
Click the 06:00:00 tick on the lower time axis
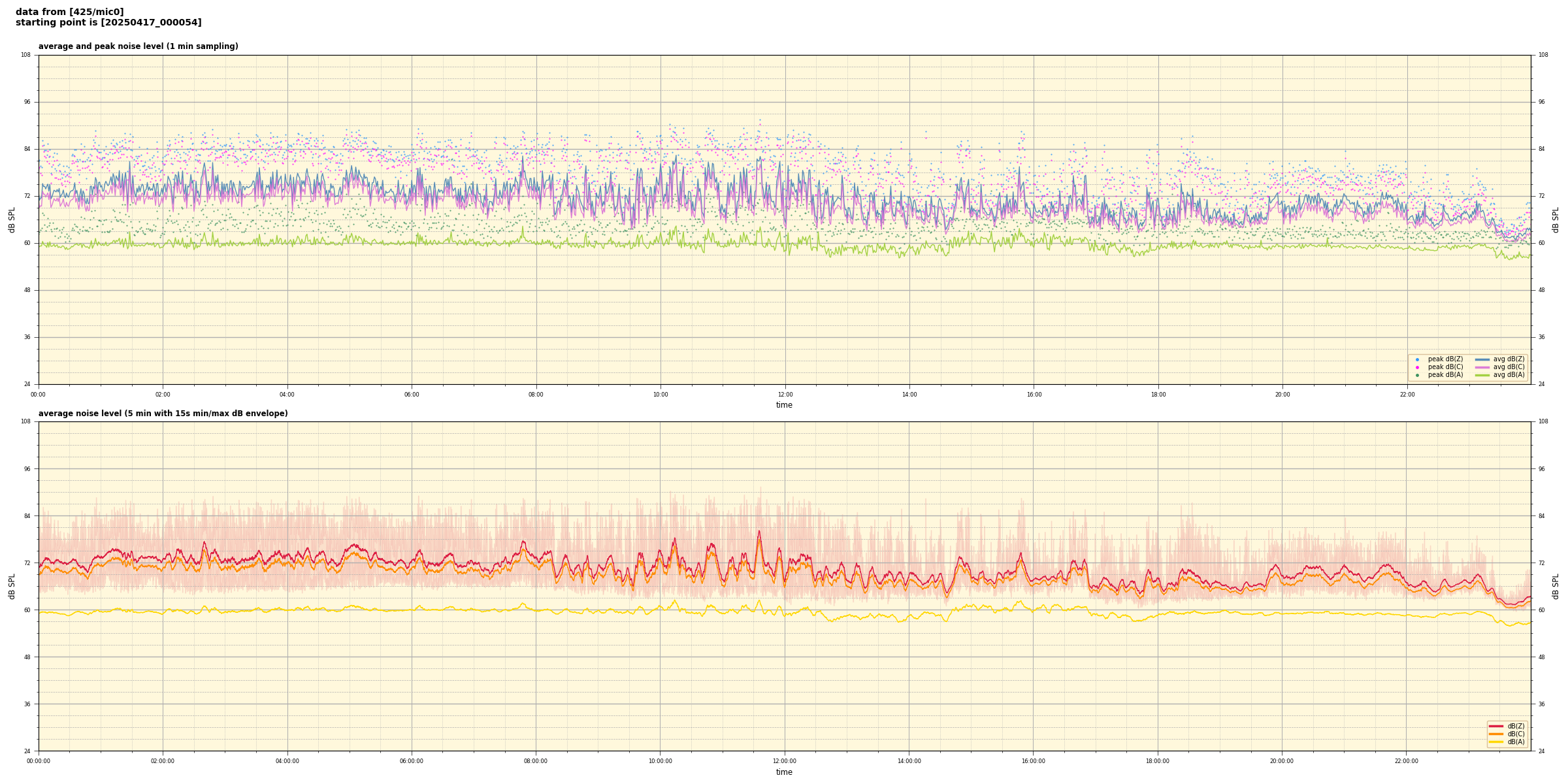click(x=412, y=761)
